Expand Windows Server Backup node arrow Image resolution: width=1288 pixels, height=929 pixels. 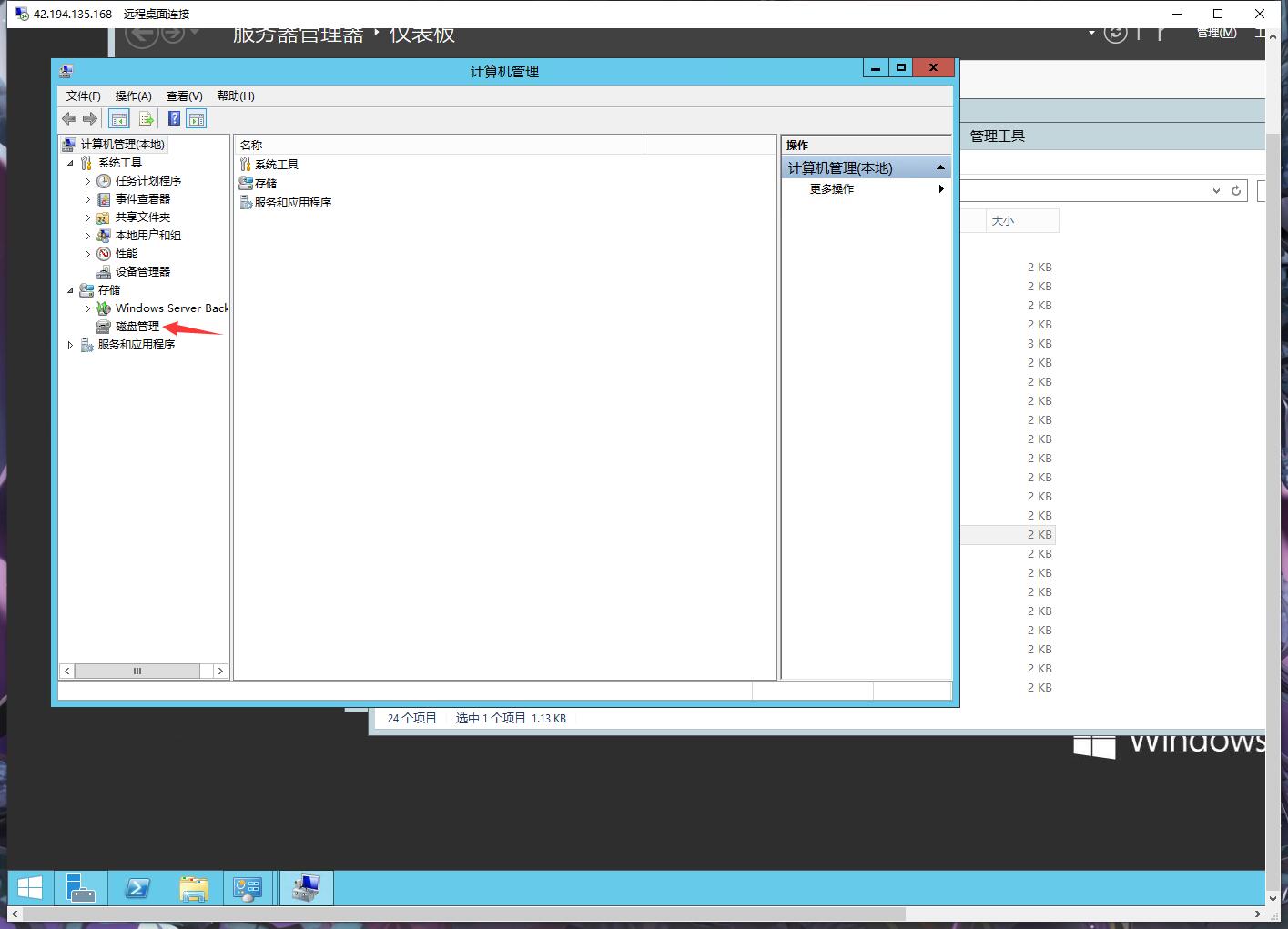point(87,308)
